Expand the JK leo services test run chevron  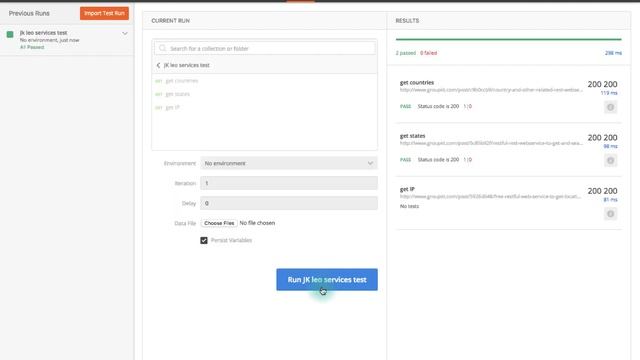point(125,33)
